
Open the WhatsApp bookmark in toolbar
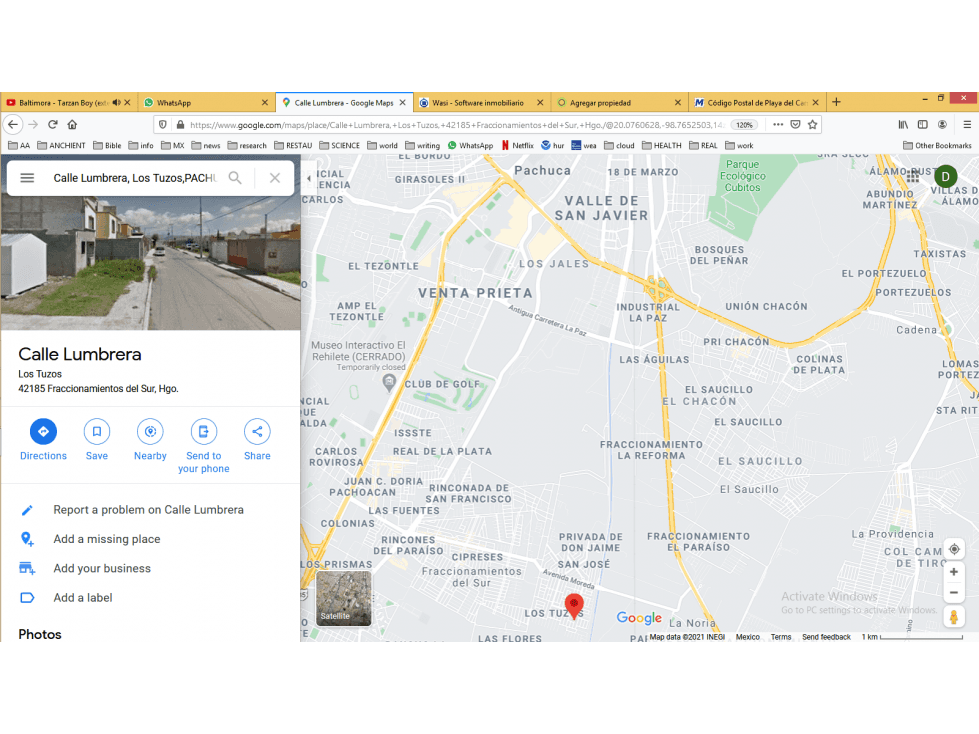[x=470, y=145]
